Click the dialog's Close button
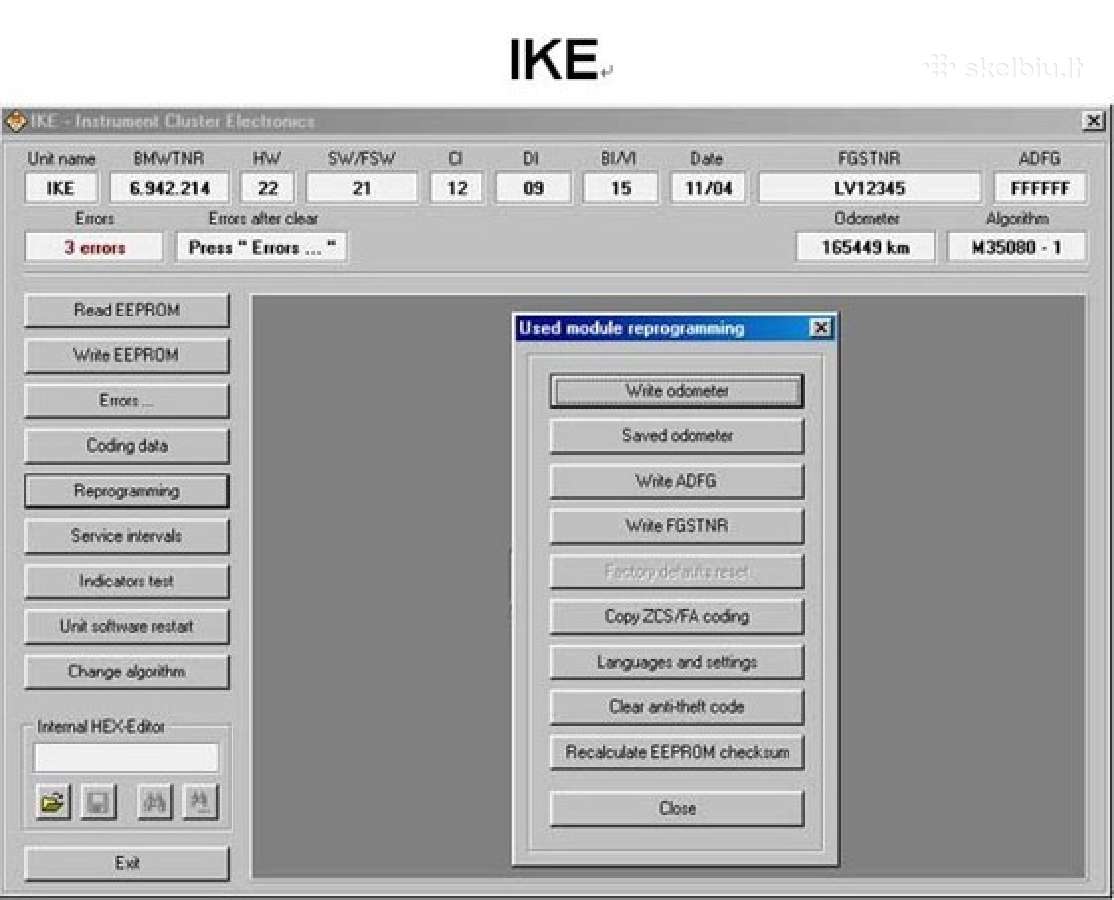 676,808
